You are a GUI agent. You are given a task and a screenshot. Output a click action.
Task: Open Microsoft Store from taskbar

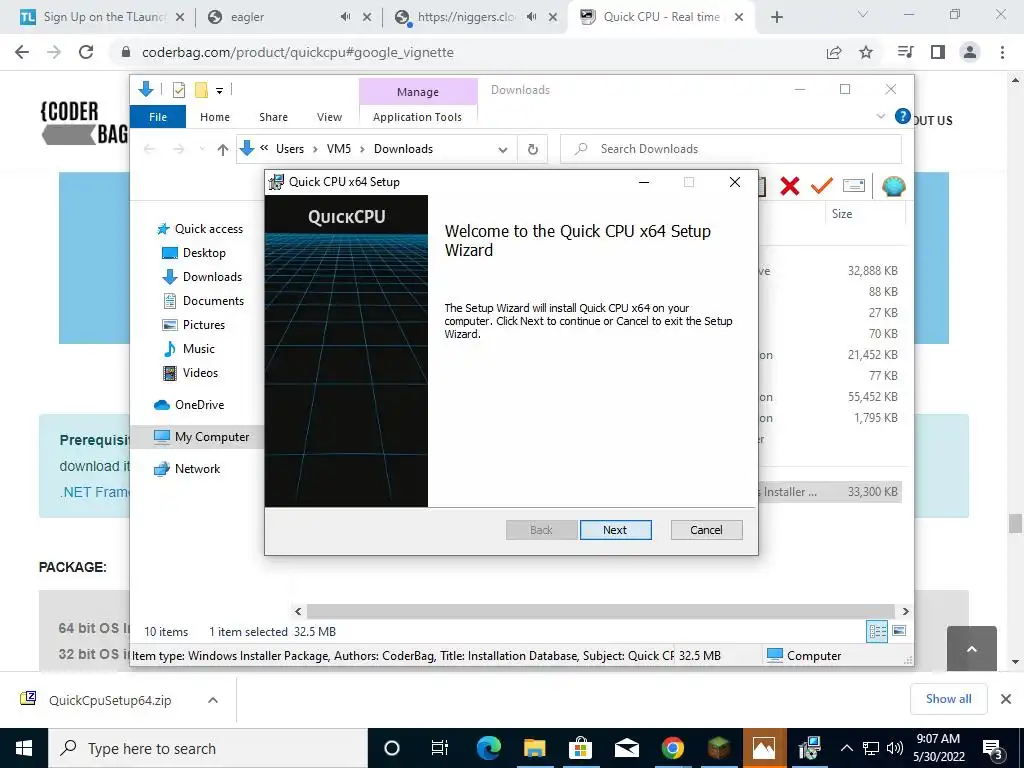[x=580, y=748]
